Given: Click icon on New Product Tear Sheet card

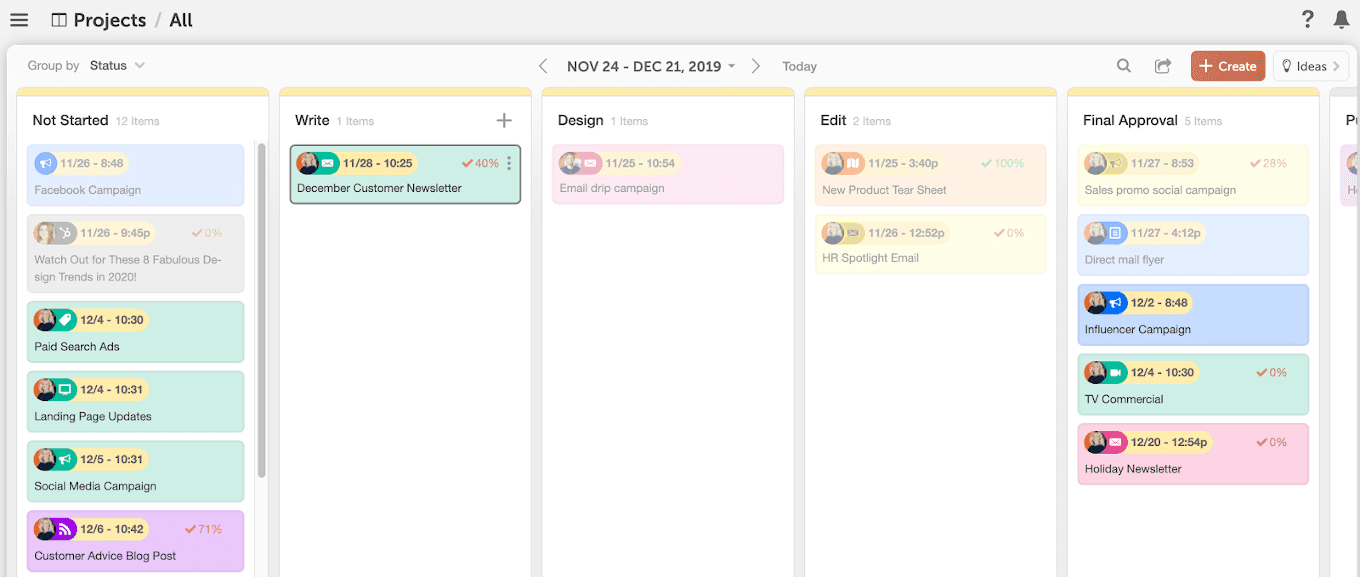Looking at the screenshot, I should [853, 163].
